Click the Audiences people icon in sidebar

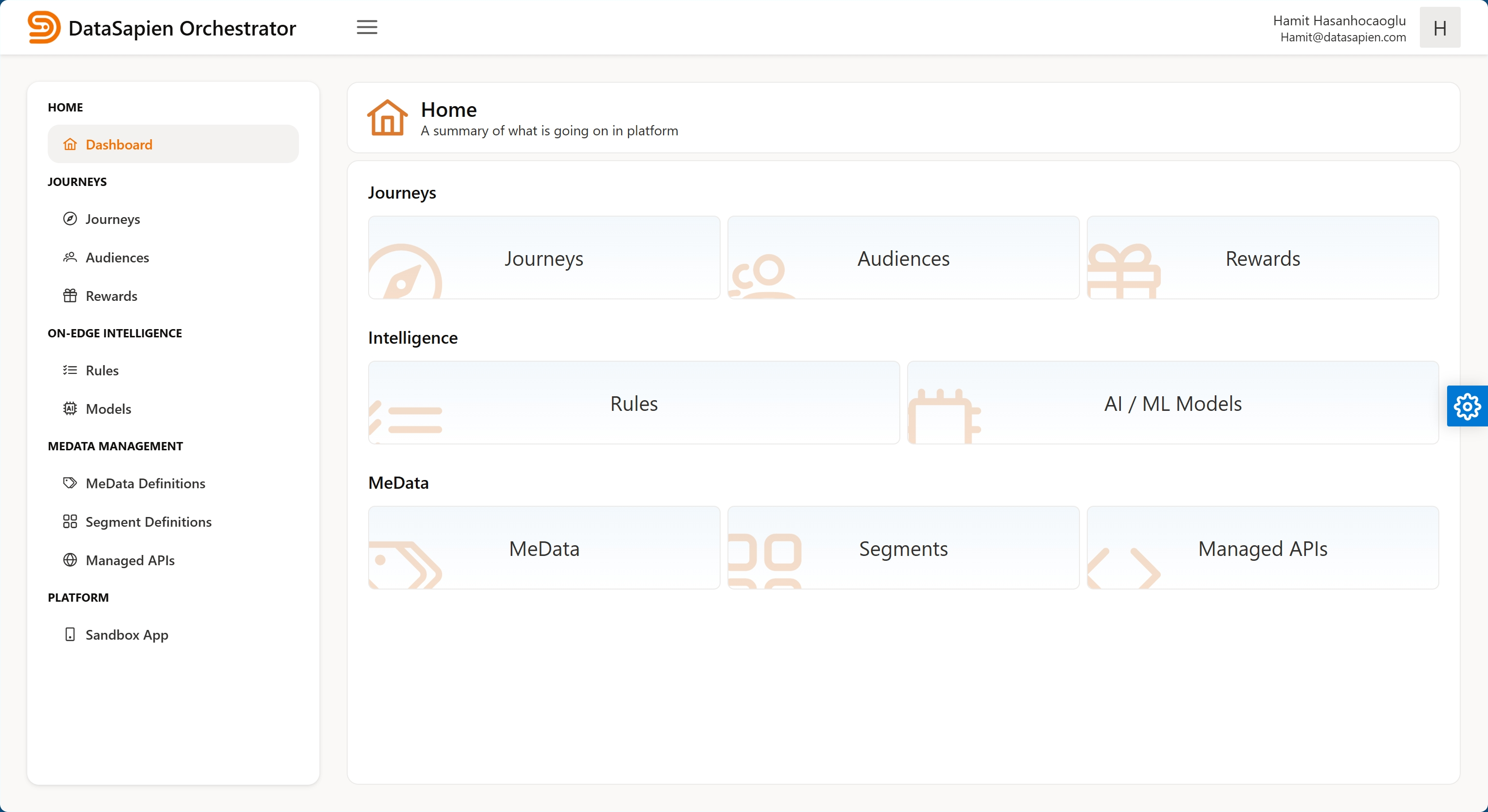coord(70,258)
